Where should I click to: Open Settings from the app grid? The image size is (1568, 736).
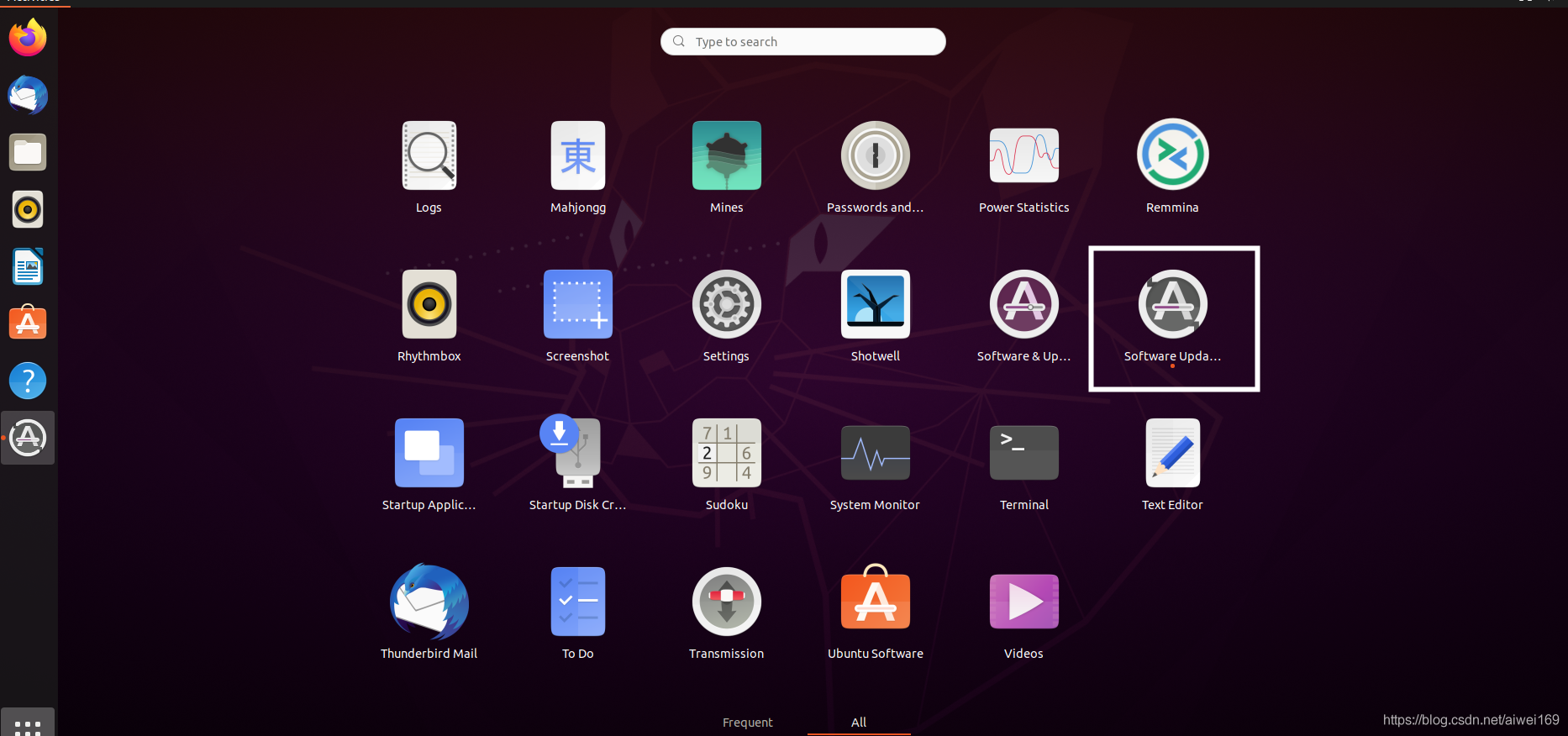[727, 305]
